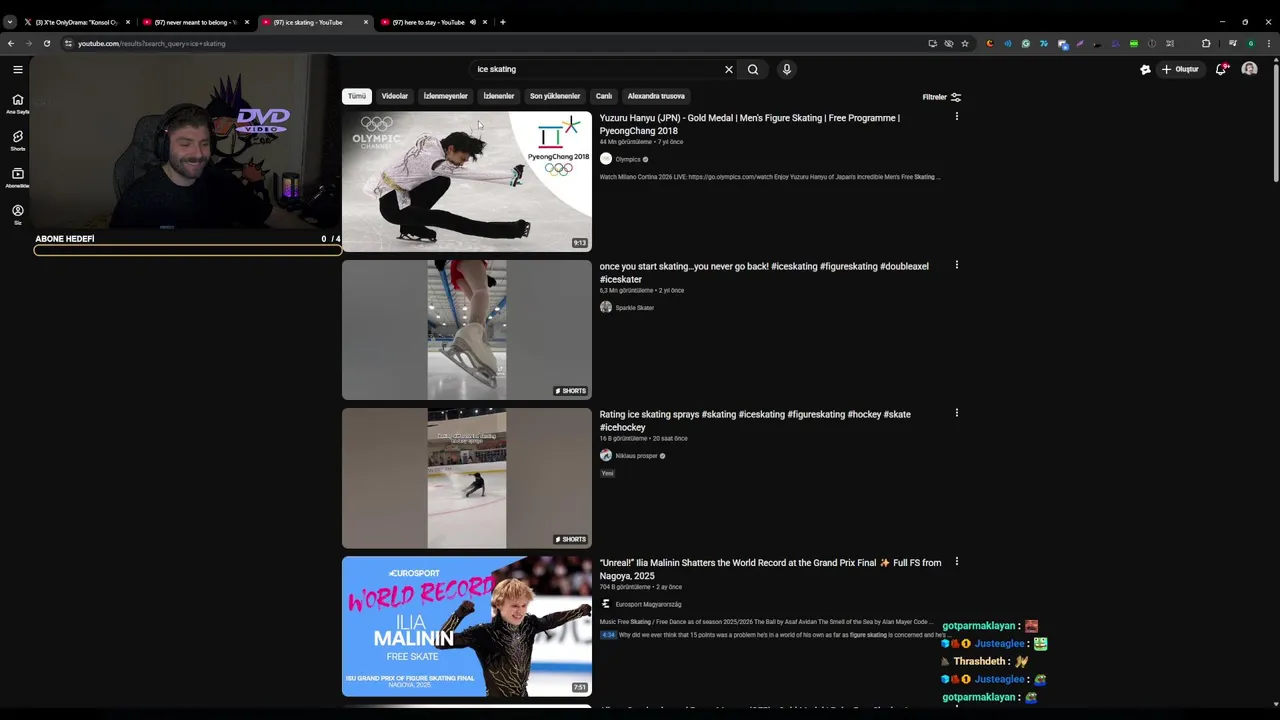The image size is (1280, 720).
Task: Open 'Rating ice skating sprays' title
Action: [x=755, y=421]
